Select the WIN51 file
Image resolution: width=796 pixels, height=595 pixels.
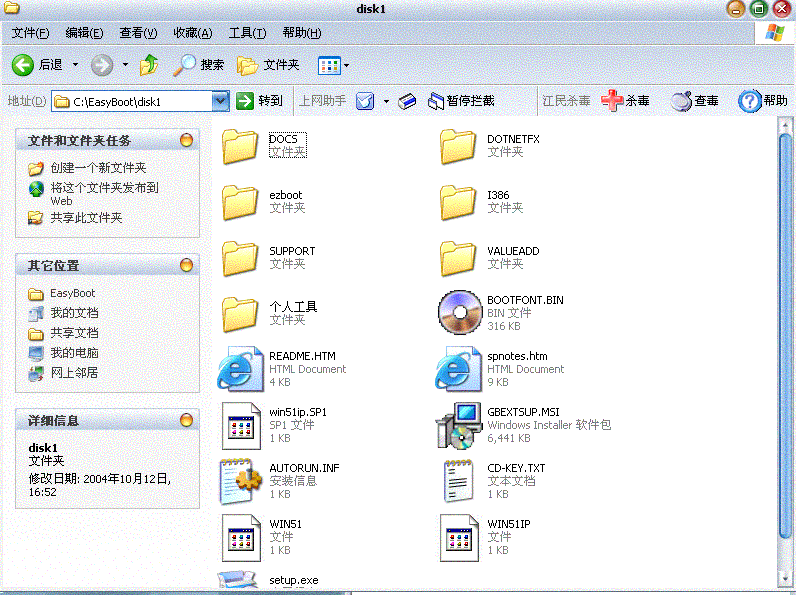point(262,537)
